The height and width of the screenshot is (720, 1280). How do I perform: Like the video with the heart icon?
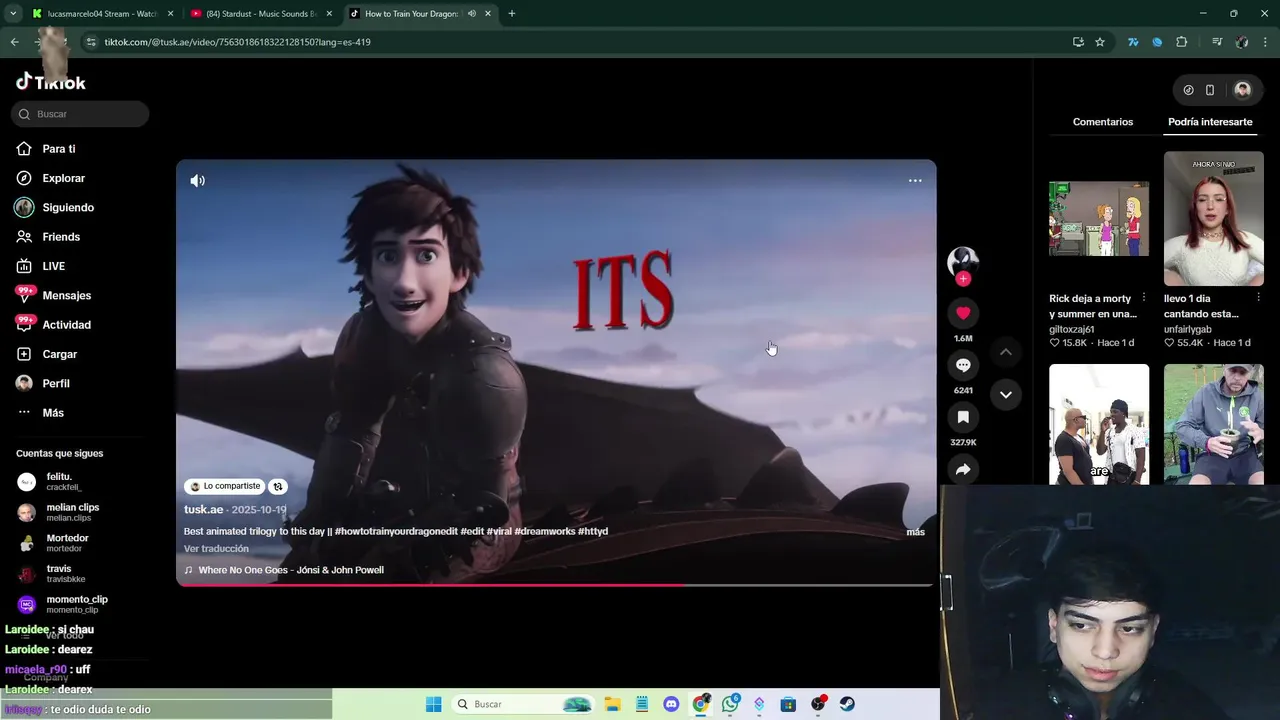(963, 313)
